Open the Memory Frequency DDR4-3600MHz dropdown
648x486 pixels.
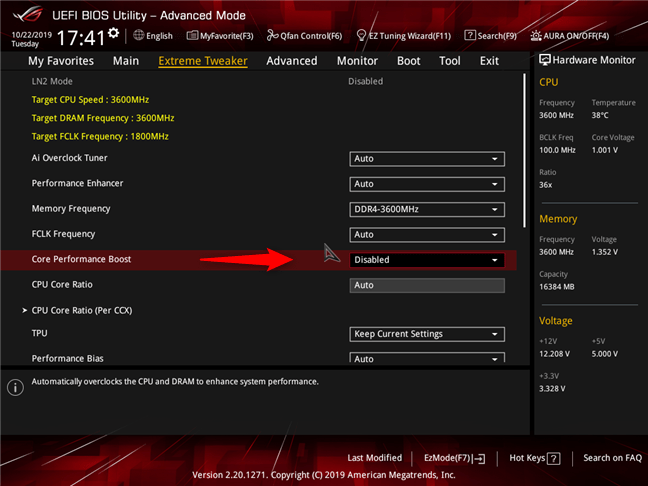click(427, 209)
